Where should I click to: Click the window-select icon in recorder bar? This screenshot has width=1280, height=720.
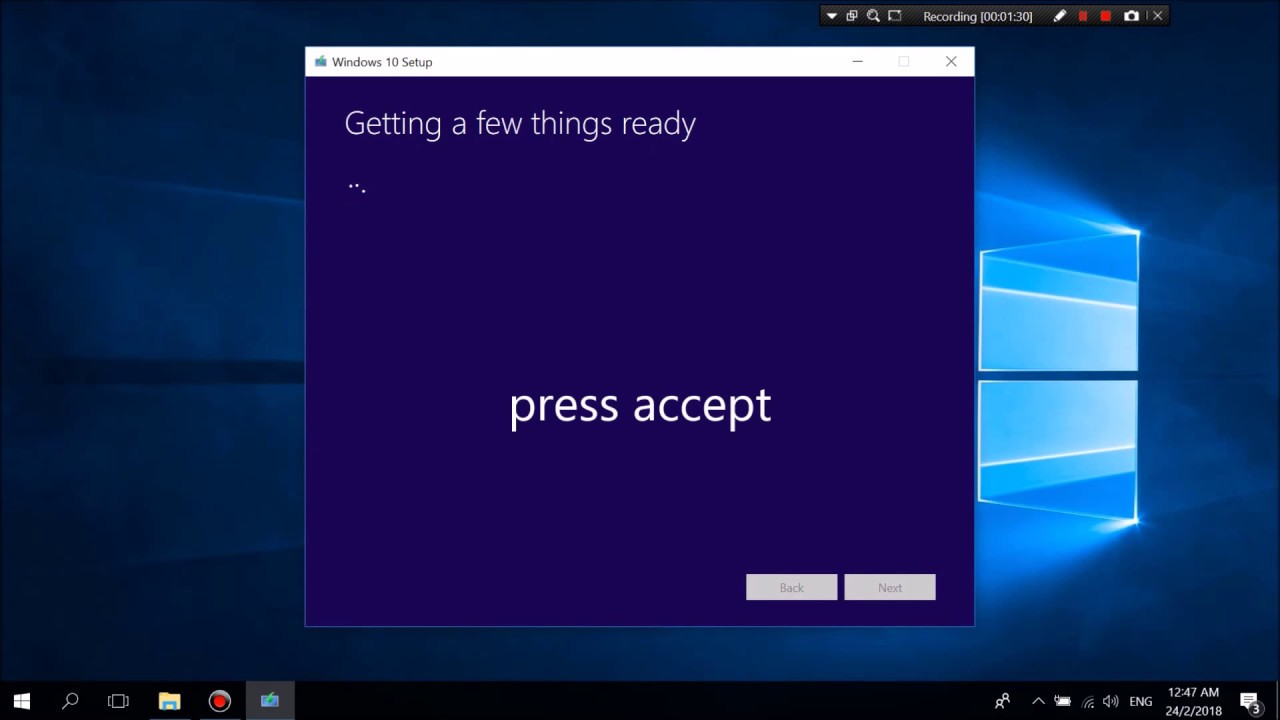pyautogui.click(x=852, y=16)
